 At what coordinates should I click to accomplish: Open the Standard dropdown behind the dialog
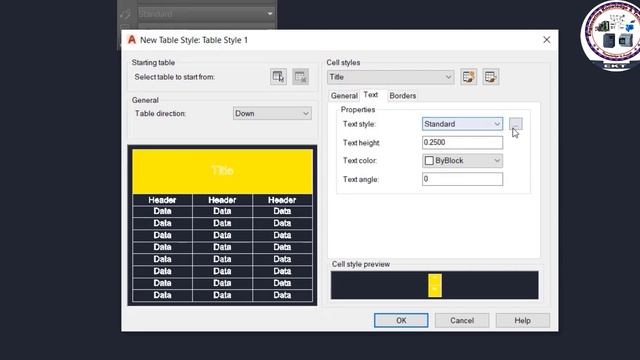click(x=206, y=13)
